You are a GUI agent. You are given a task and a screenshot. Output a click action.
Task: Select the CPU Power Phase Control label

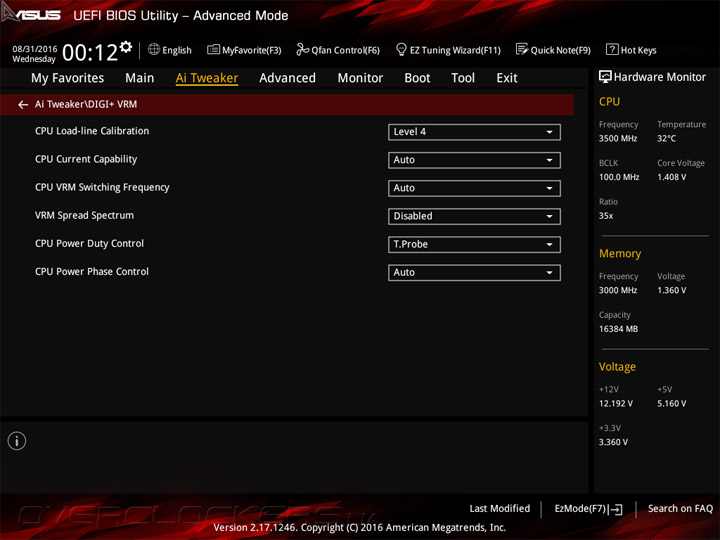click(92, 272)
